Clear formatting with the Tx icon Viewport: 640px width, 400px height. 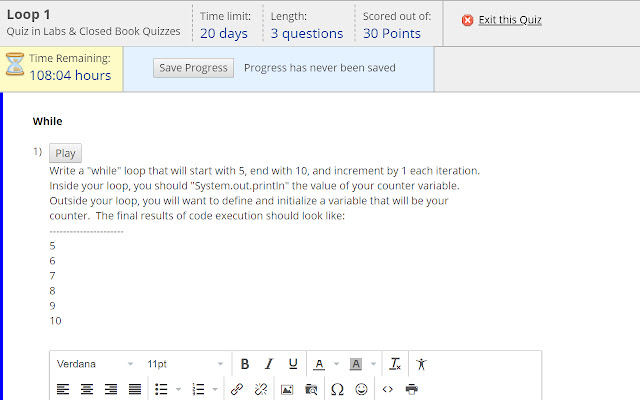tap(395, 364)
